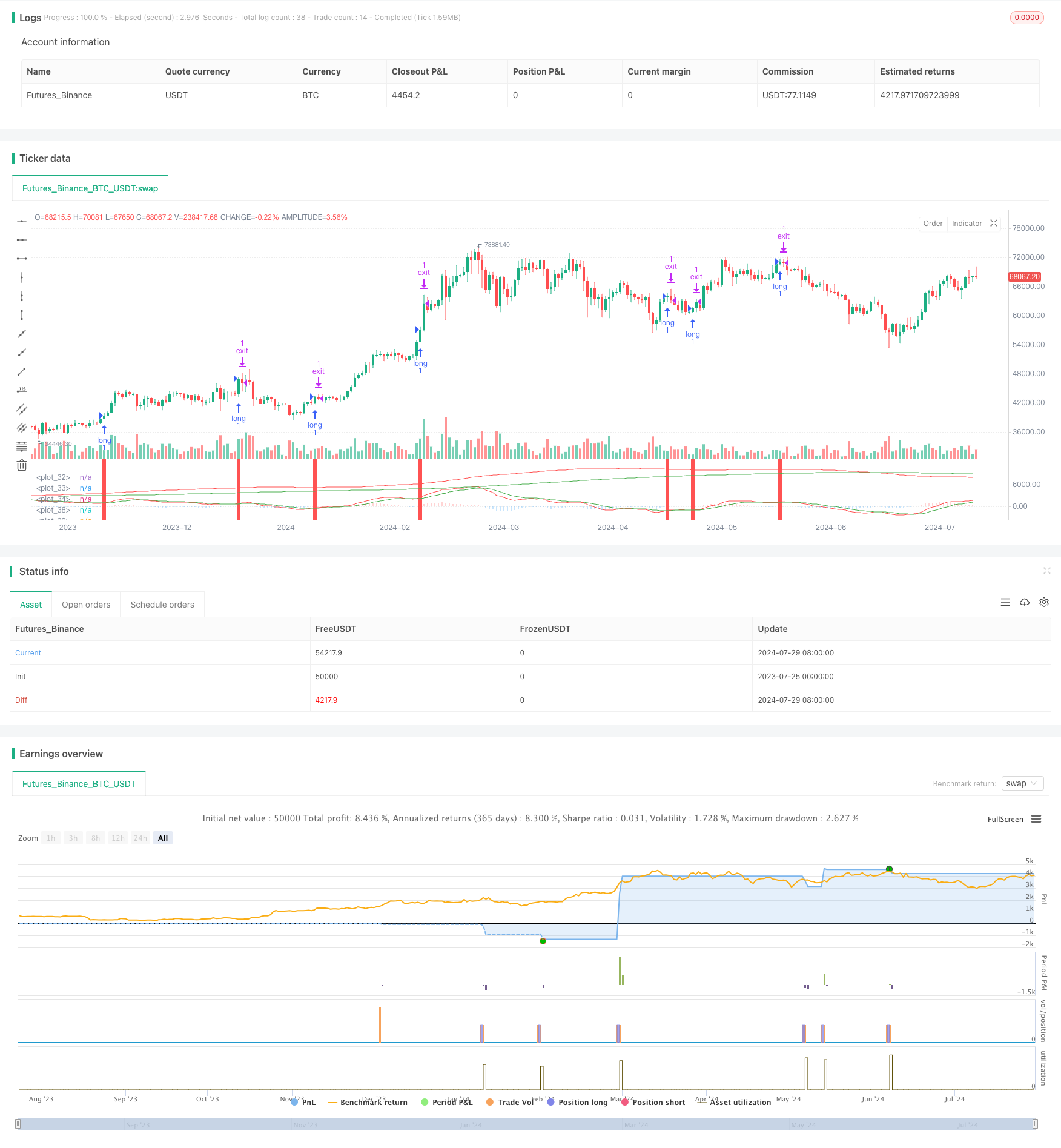This screenshot has width=1061, height=1148.
Task: Open the Status info settings gear
Action: pos(1044,602)
